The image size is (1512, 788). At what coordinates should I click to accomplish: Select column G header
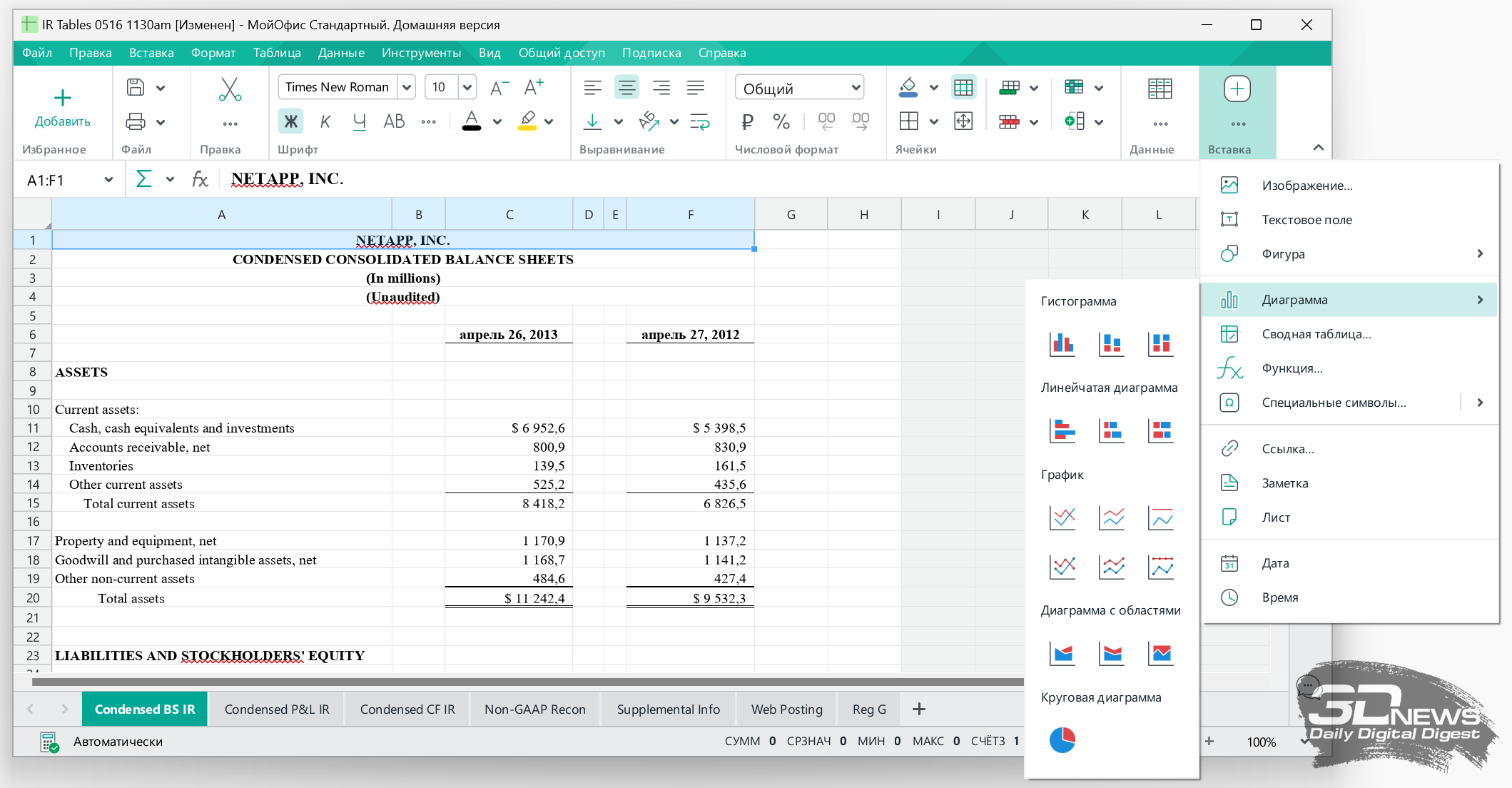point(791,214)
